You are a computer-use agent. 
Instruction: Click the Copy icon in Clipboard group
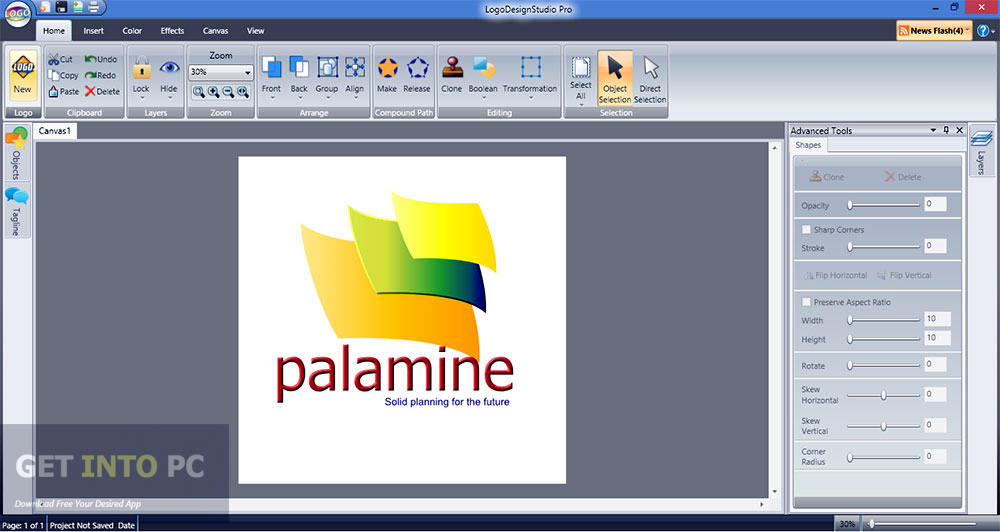(54, 75)
